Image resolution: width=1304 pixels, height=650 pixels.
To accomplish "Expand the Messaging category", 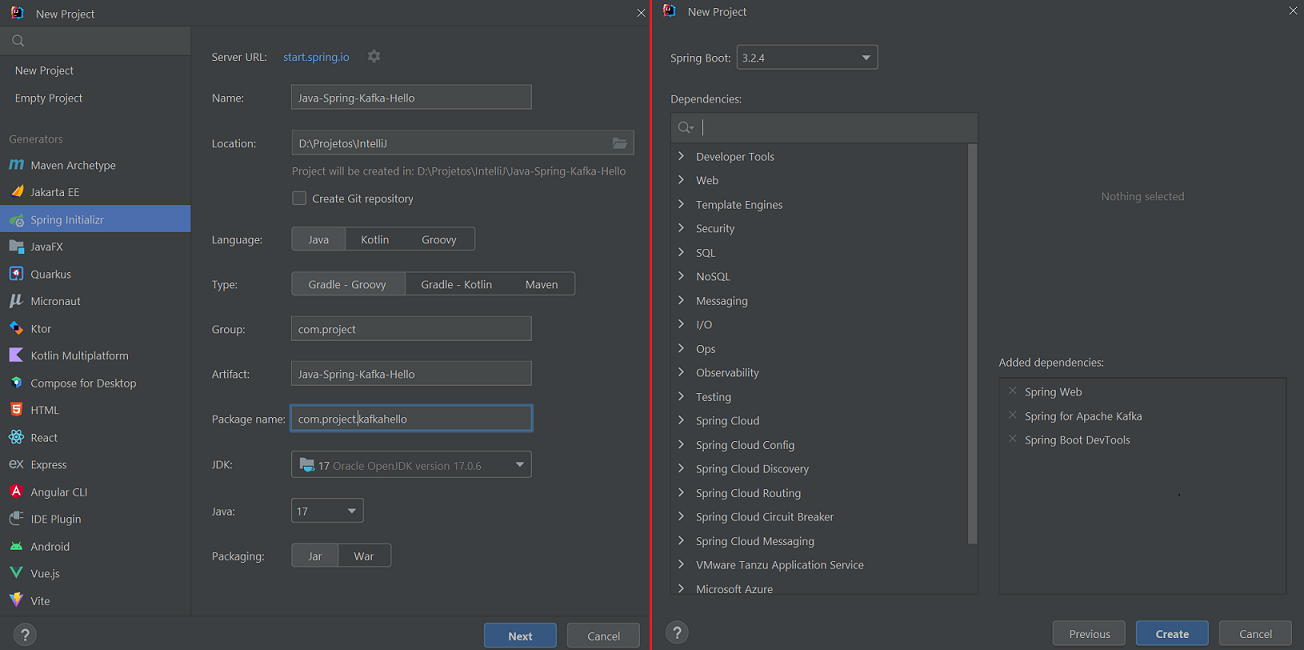I will [681, 300].
